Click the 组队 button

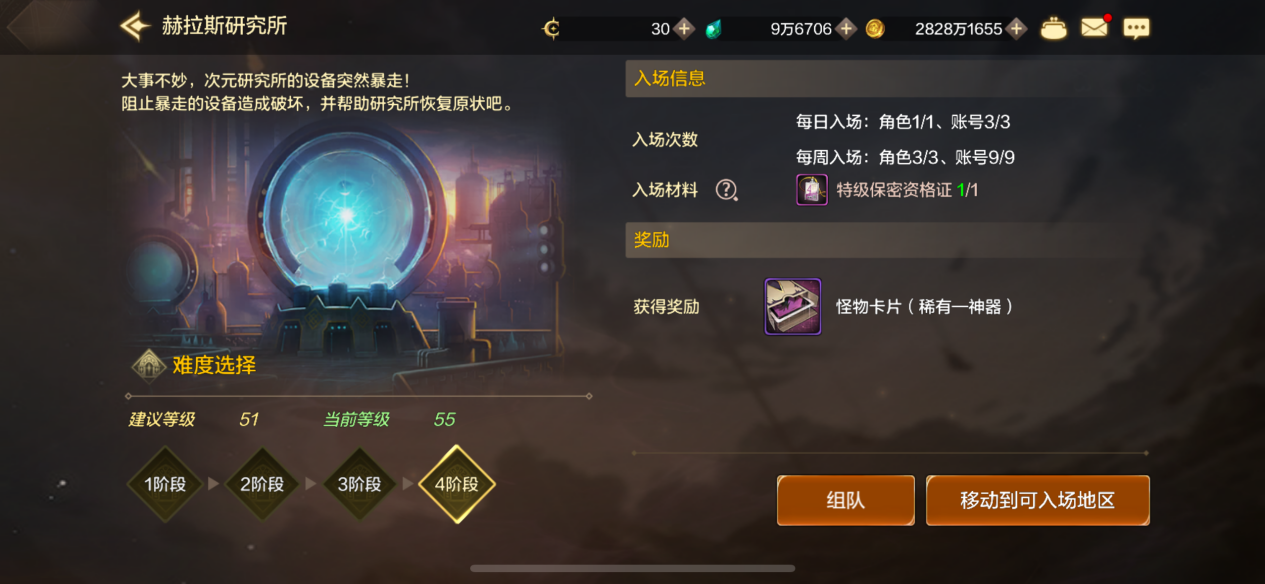pyautogui.click(x=846, y=501)
